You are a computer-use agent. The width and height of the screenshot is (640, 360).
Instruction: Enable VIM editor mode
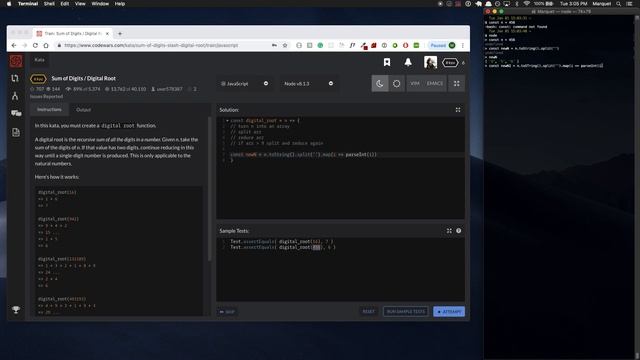pyautogui.click(x=415, y=84)
